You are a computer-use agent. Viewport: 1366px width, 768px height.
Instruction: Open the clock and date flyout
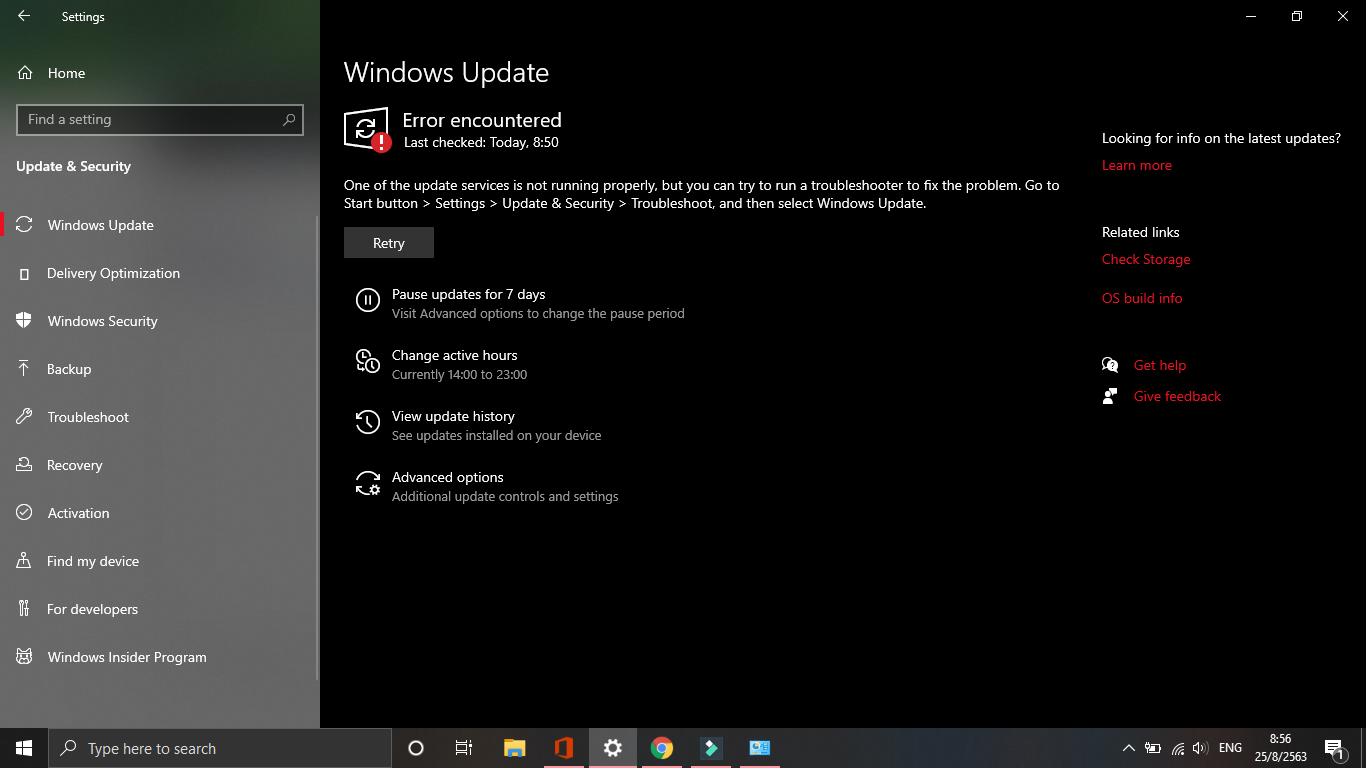click(1280, 748)
